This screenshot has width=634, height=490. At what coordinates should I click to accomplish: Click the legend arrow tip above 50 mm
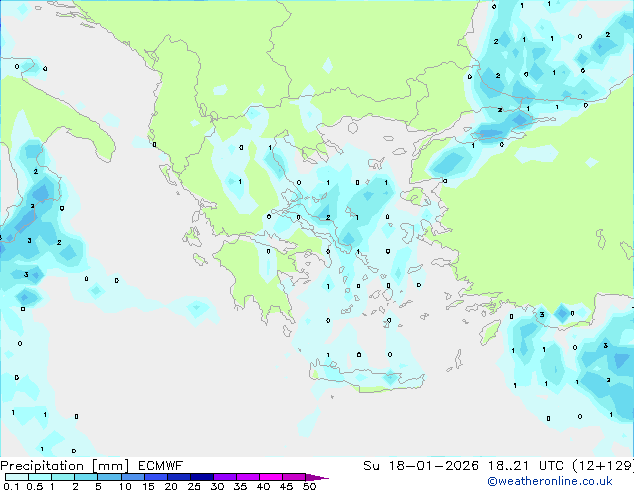coord(317,478)
